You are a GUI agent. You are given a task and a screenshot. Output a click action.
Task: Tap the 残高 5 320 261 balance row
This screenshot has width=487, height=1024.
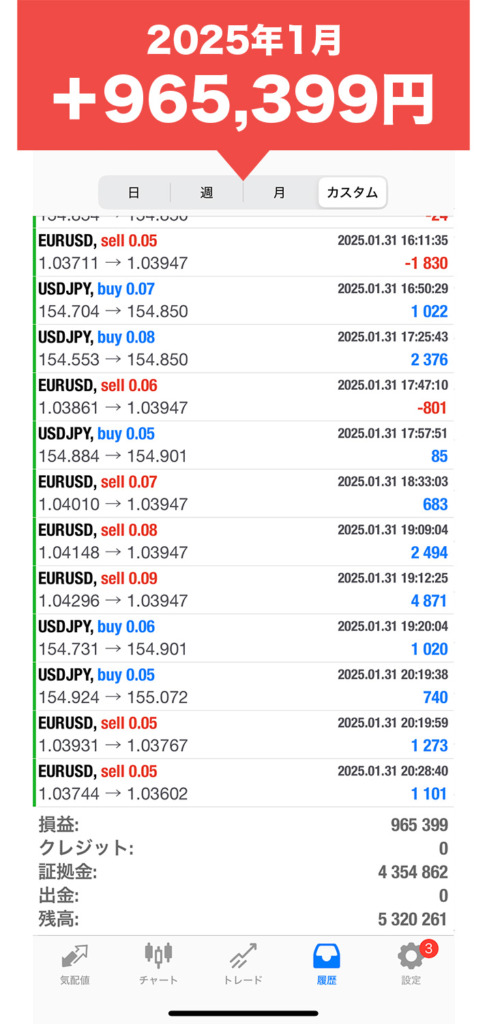[244, 920]
